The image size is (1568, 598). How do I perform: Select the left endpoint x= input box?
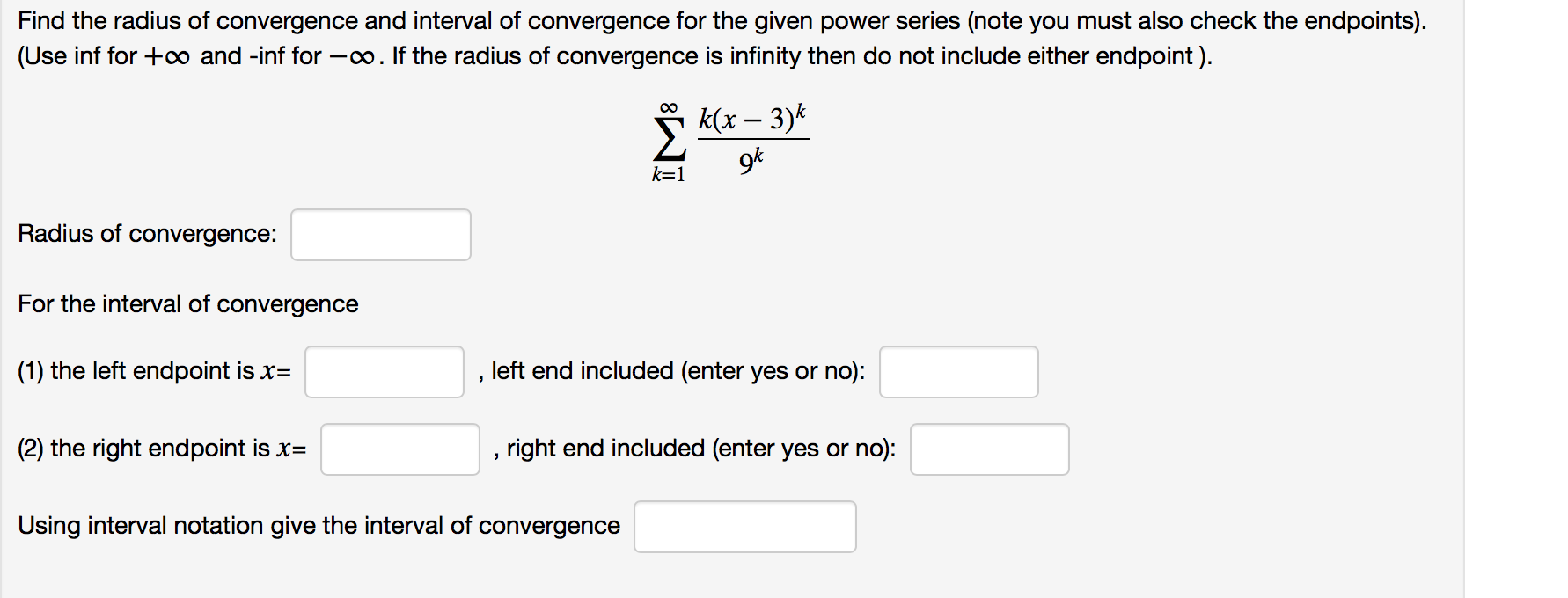384,373
